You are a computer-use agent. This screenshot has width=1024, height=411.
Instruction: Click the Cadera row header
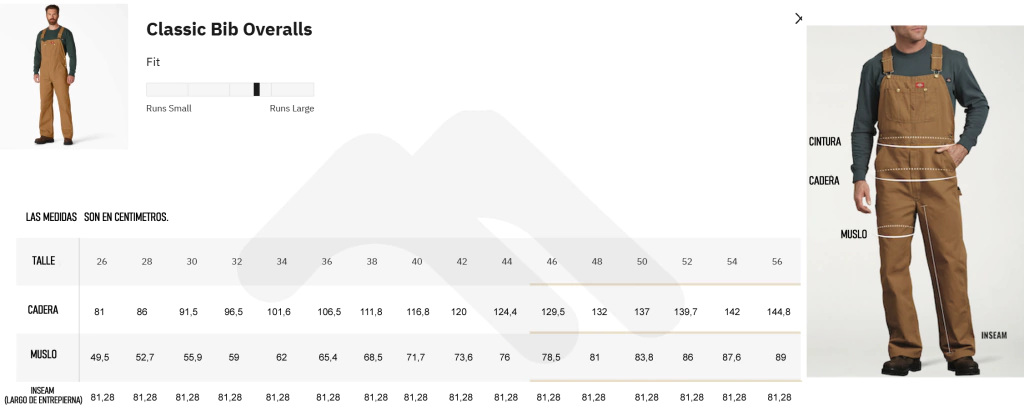pos(43,310)
